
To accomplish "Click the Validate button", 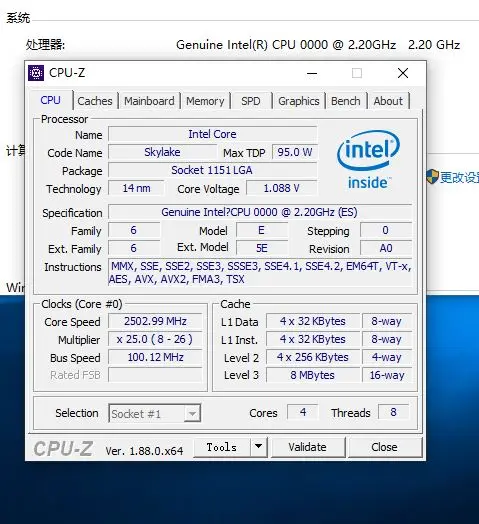I will point(308,447).
